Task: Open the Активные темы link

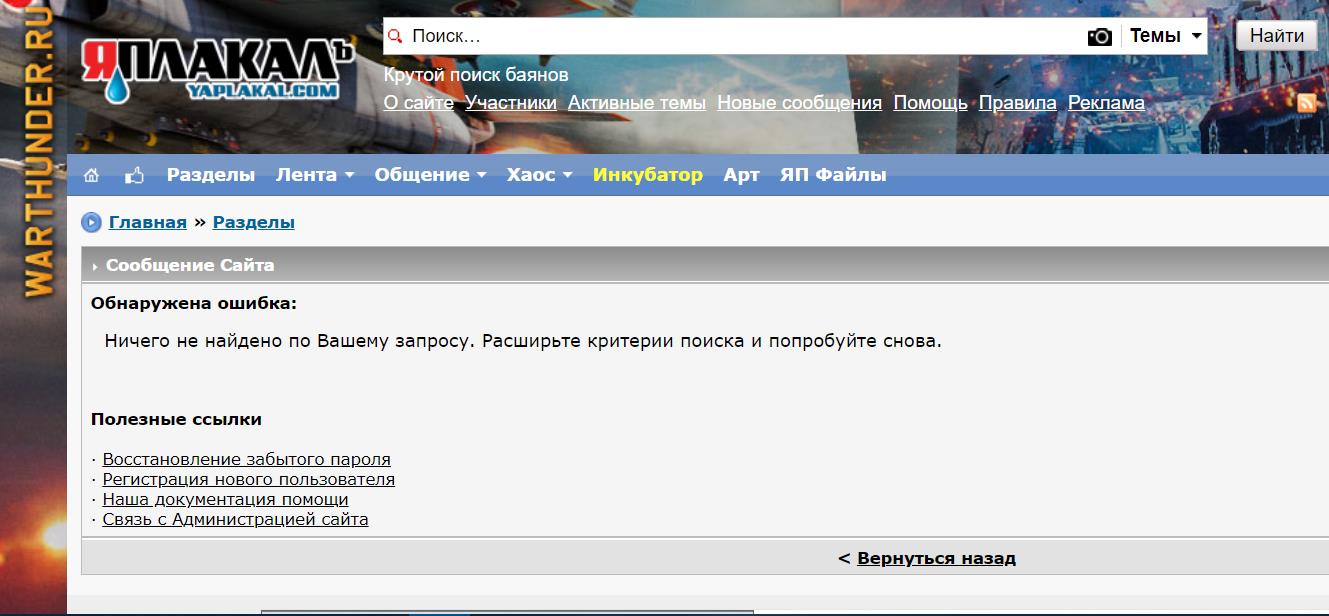Action: click(x=637, y=103)
